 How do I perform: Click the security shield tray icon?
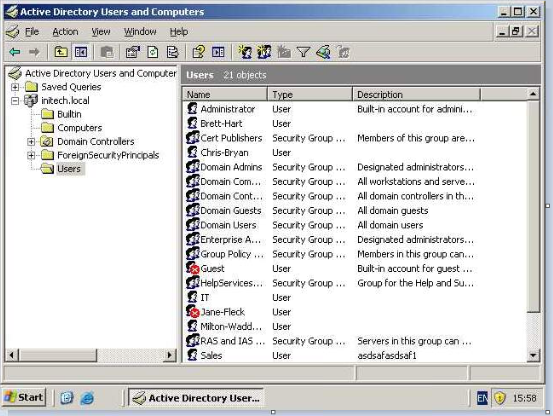click(x=500, y=398)
